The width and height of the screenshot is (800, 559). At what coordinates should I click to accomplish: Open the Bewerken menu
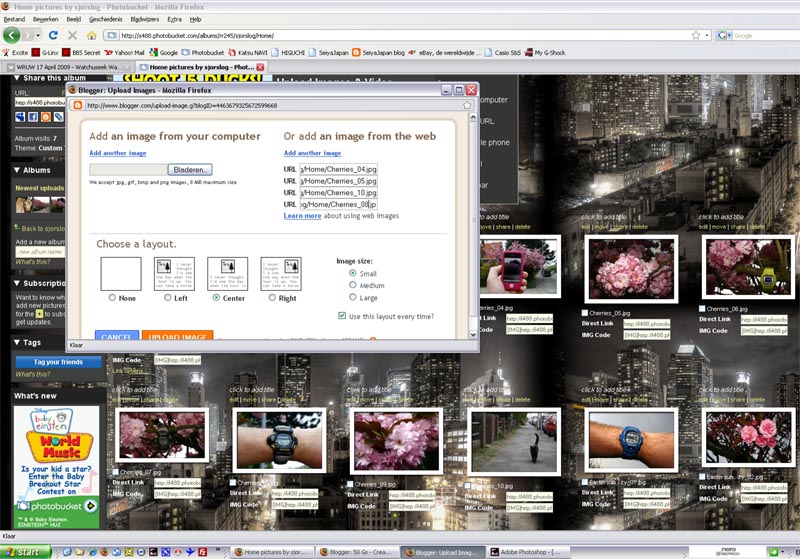45,19
